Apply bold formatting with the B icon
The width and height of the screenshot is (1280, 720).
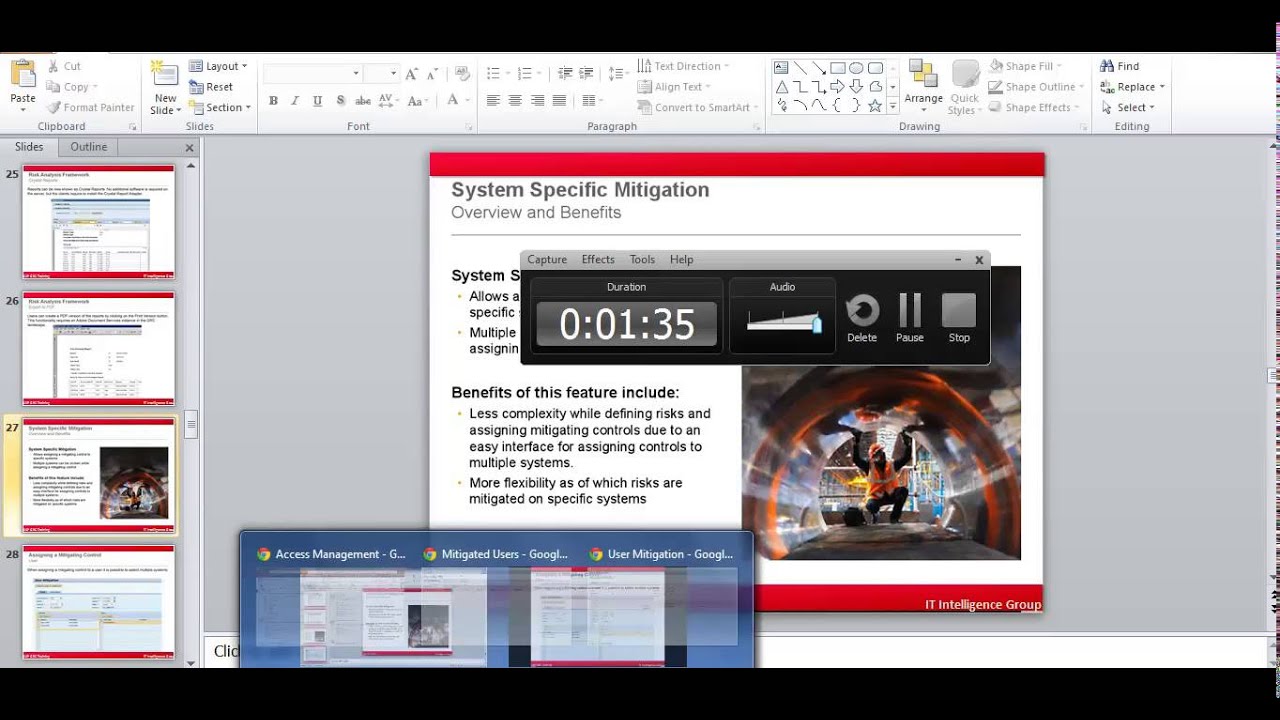(x=273, y=101)
